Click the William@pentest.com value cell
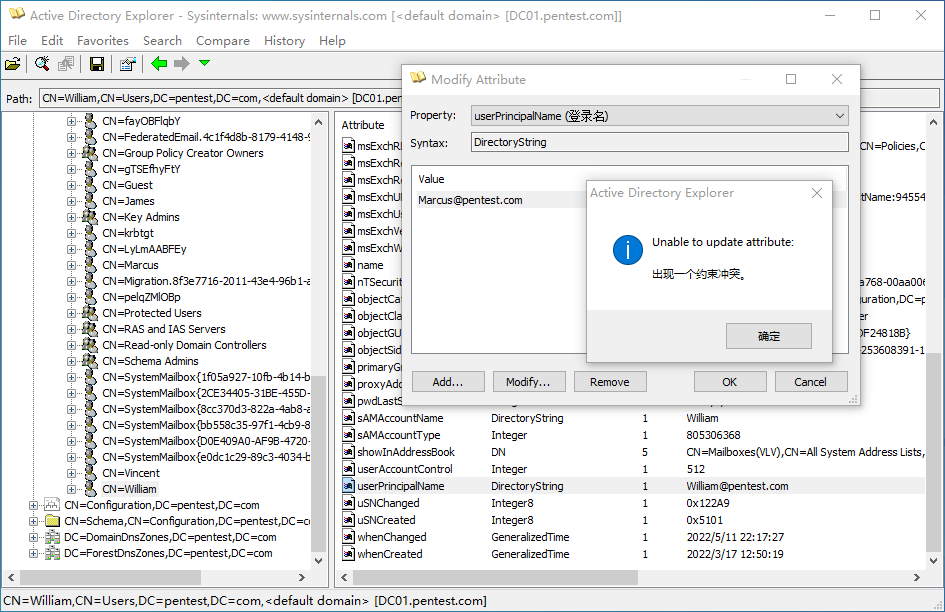 tap(737, 486)
